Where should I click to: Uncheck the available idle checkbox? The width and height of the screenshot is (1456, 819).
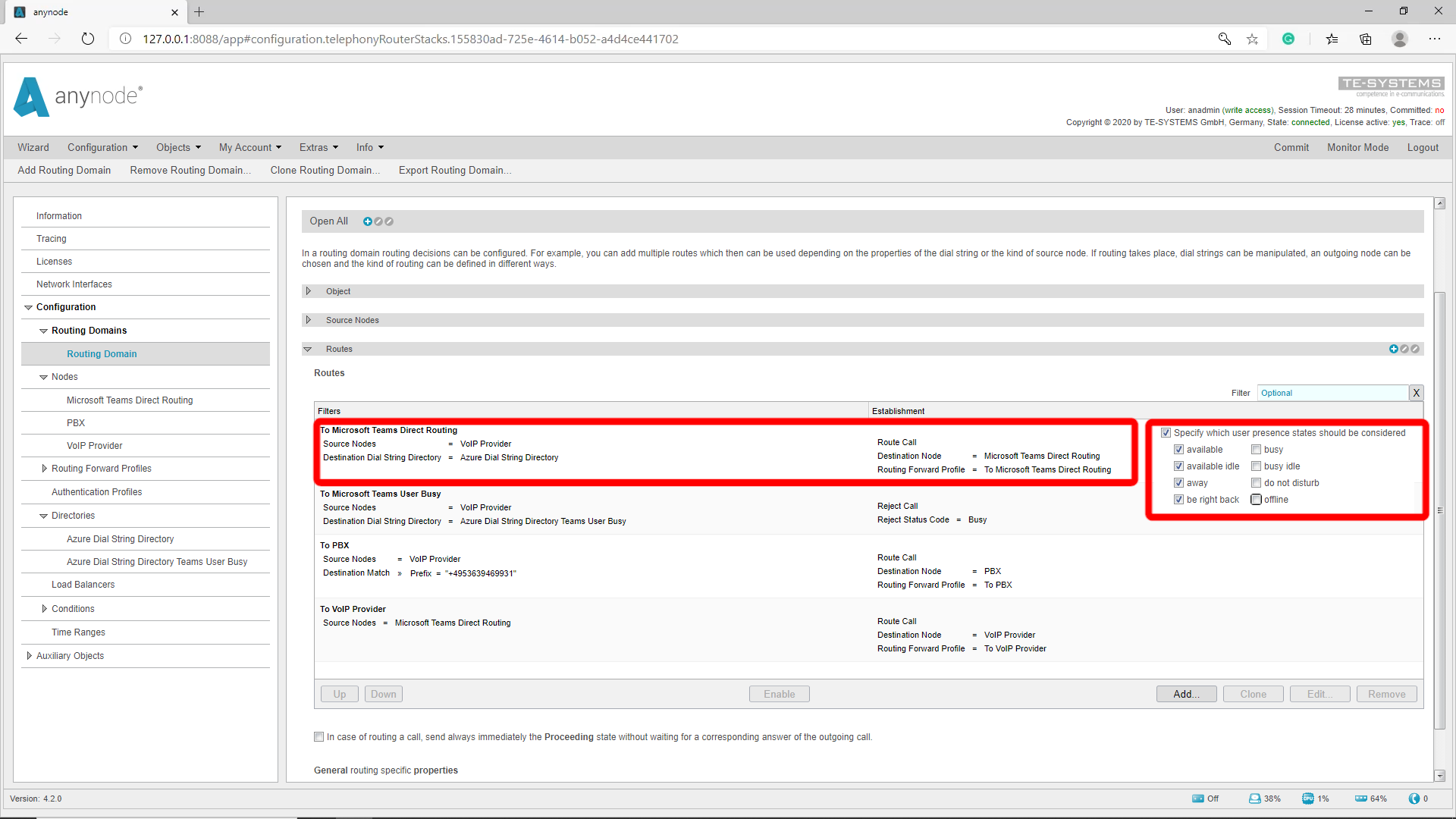pyautogui.click(x=1178, y=466)
